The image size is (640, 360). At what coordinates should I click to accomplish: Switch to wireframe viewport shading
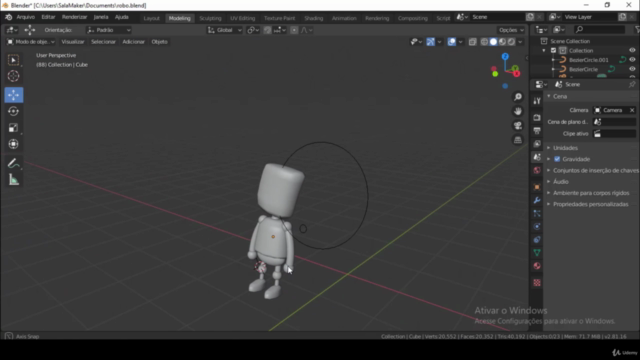pos(484,42)
